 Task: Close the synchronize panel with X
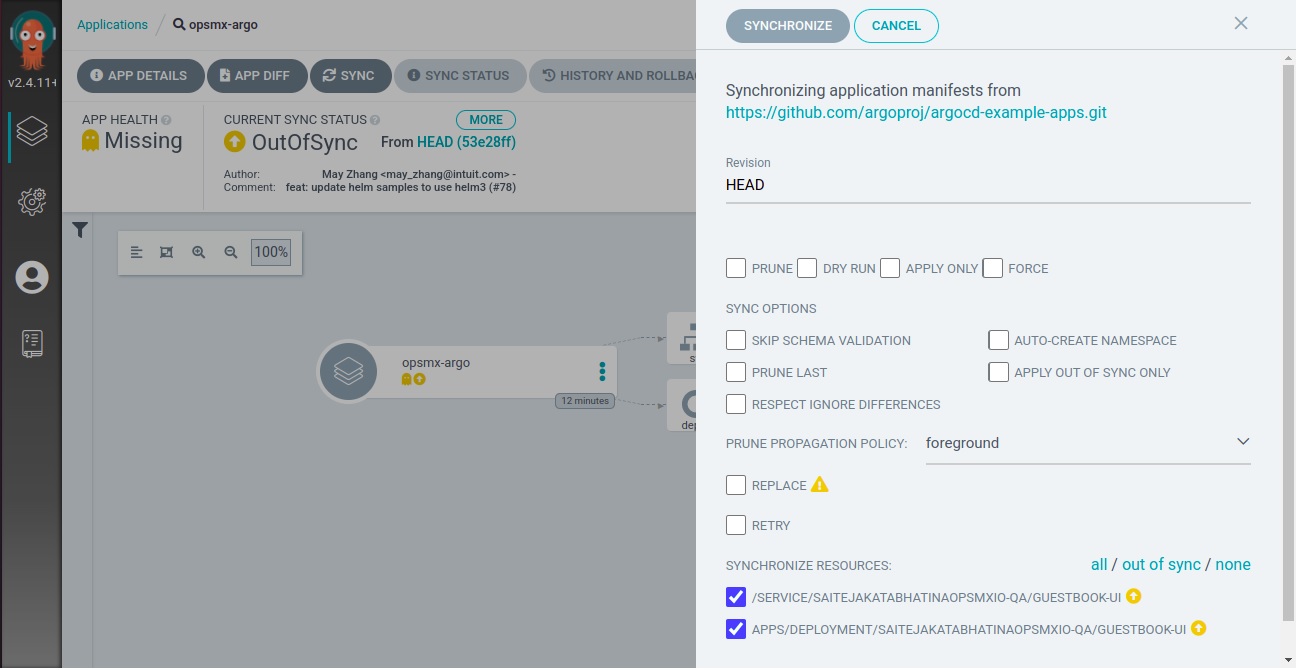[x=1241, y=23]
